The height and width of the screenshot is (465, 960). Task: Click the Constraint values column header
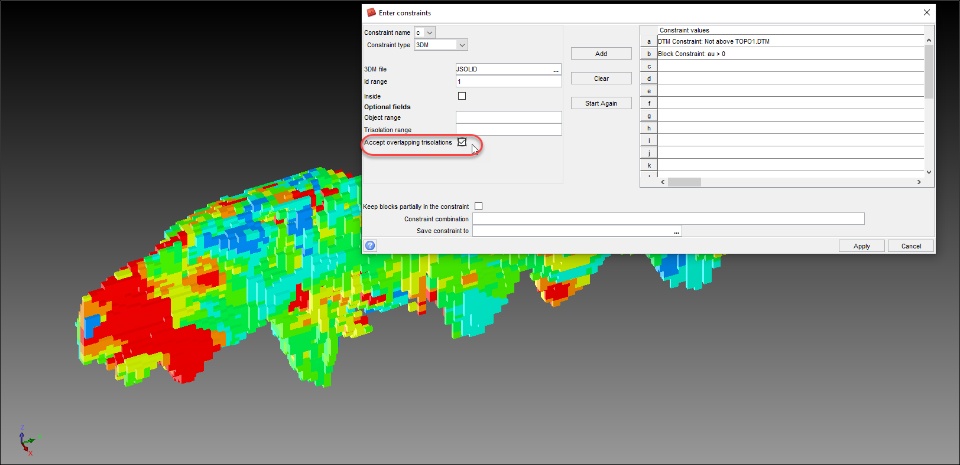(790, 30)
